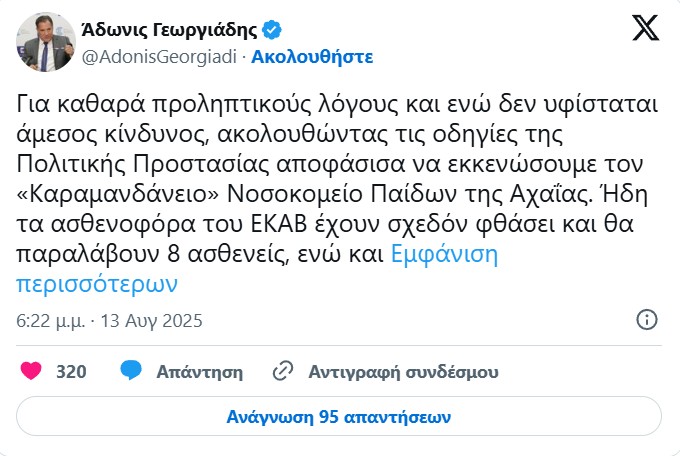Screen dimensions: 680x456
Task: Like the tweet with the heart icon
Action: tap(31, 371)
